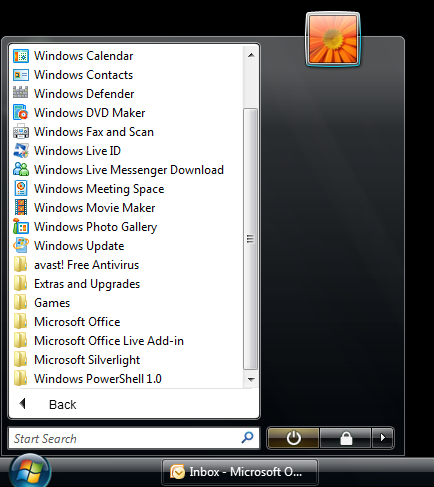Expand the Extras and Upgrades folder label

point(87,284)
